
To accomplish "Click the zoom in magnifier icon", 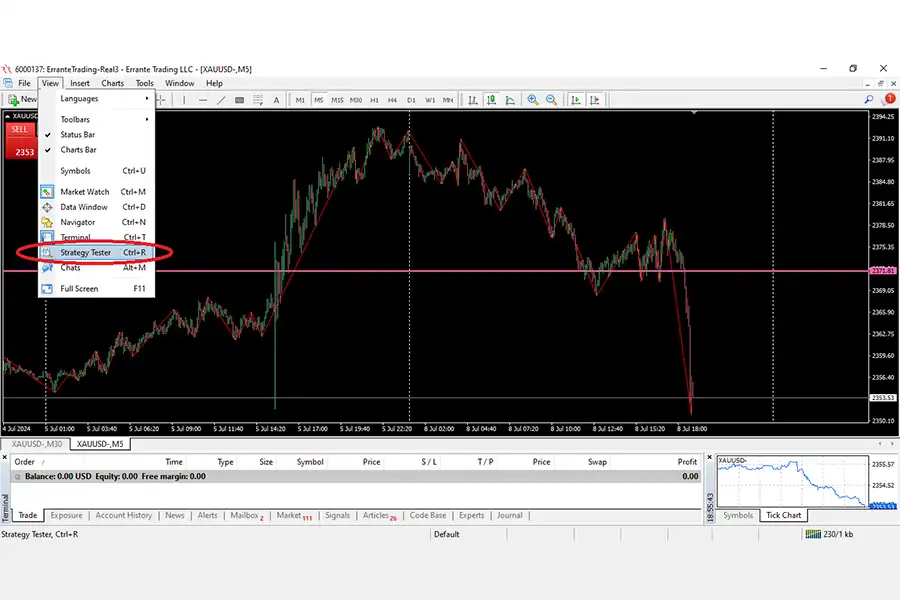I will tap(533, 100).
